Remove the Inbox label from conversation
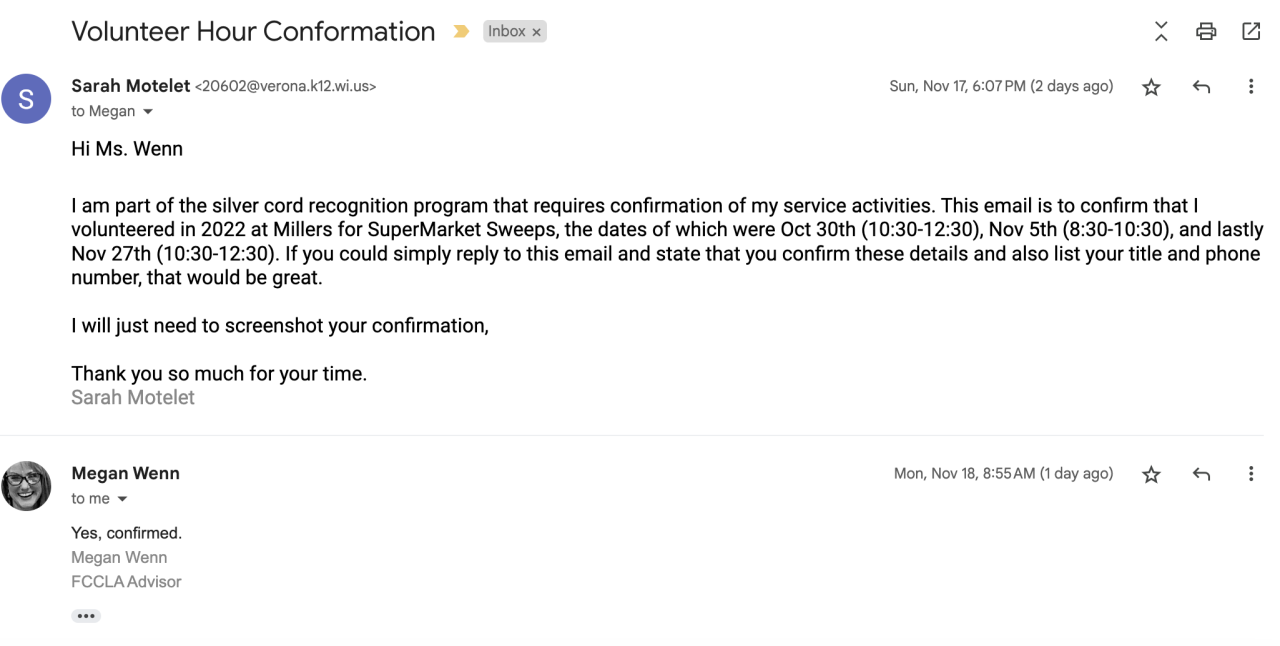 pos(537,32)
